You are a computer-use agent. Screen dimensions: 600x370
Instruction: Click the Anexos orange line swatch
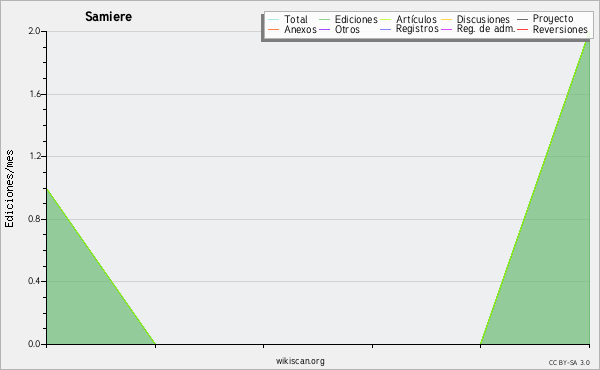pyautogui.click(x=274, y=29)
